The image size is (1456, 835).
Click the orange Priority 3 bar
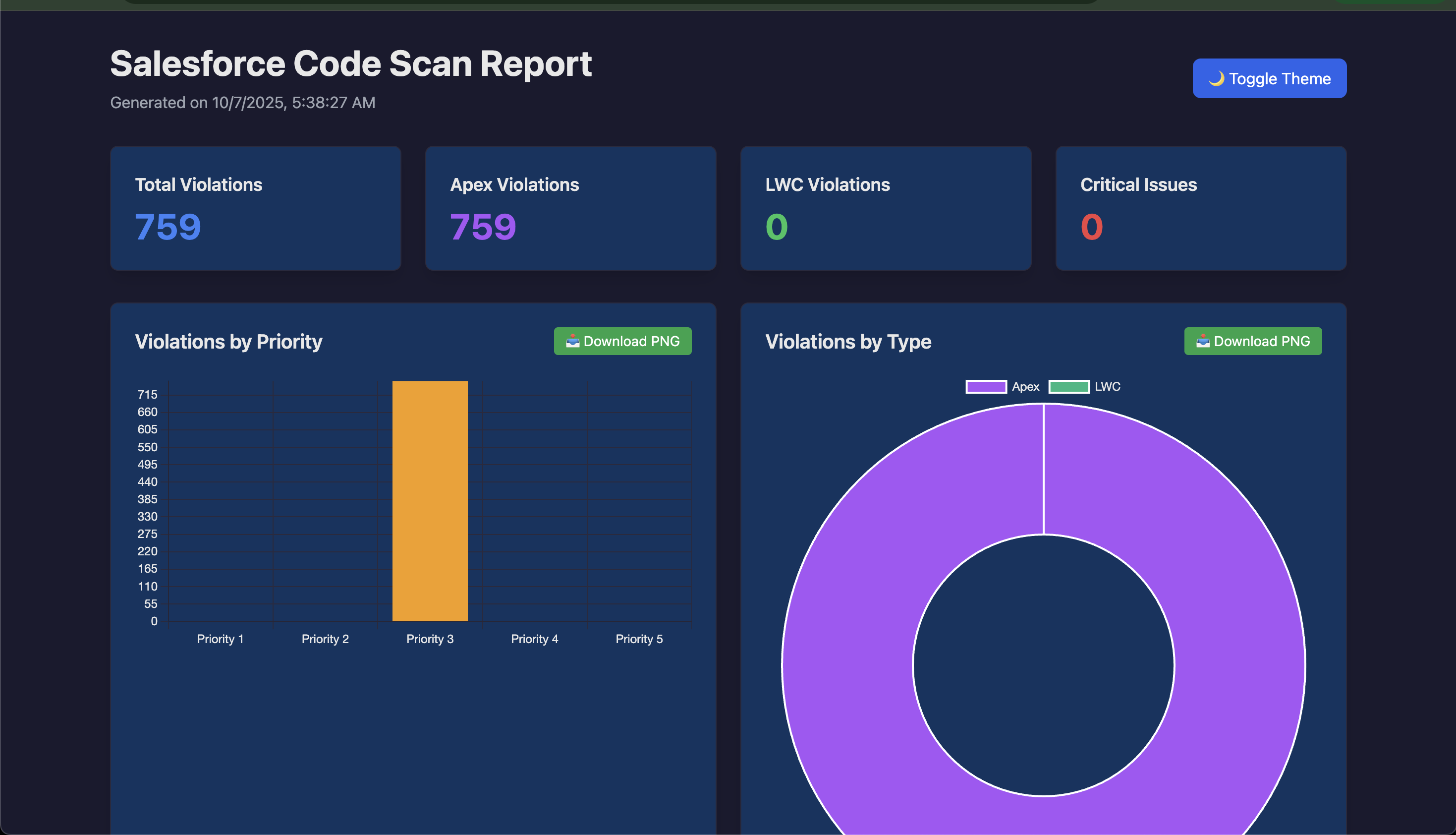(x=430, y=501)
